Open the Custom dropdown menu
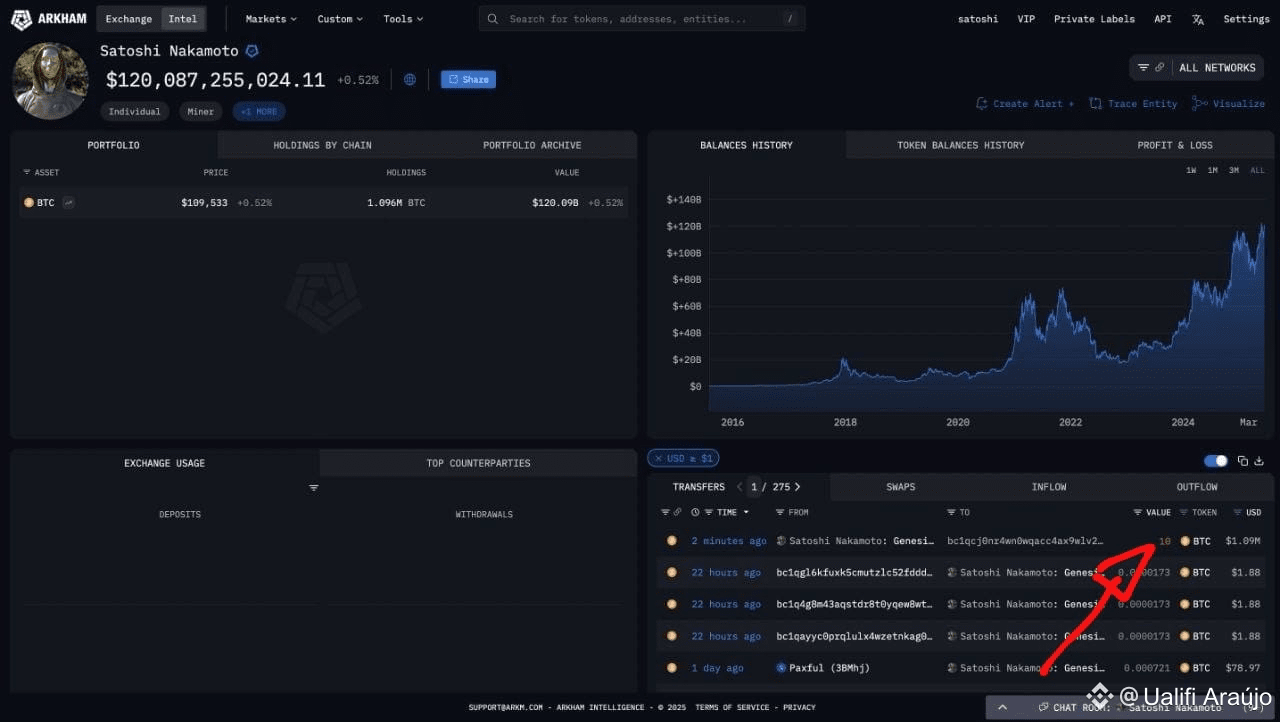 340,19
